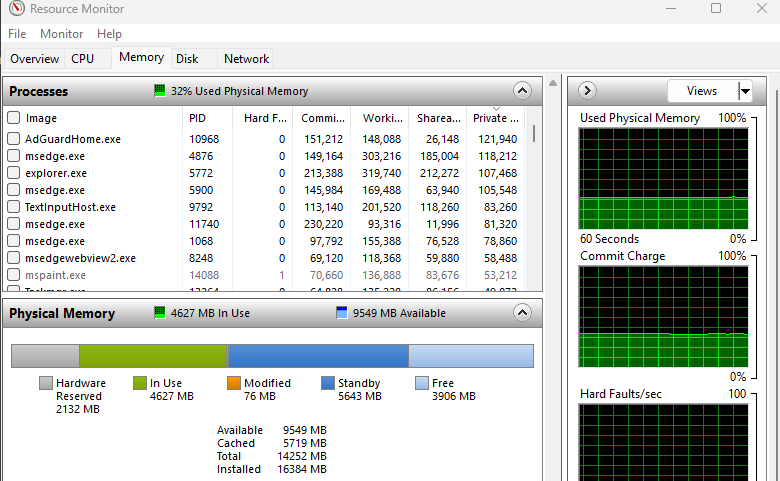Click PID value 10968
Image resolution: width=780 pixels, height=481 pixels.
(204, 139)
